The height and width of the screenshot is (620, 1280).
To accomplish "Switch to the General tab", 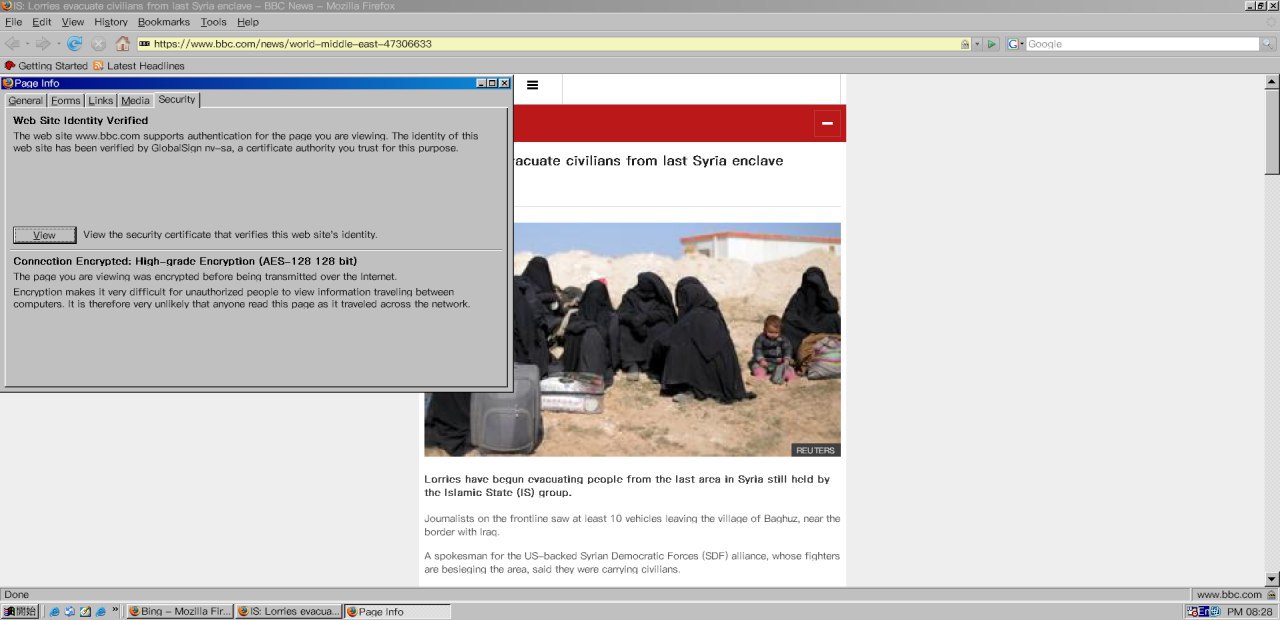I will tap(26, 101).
